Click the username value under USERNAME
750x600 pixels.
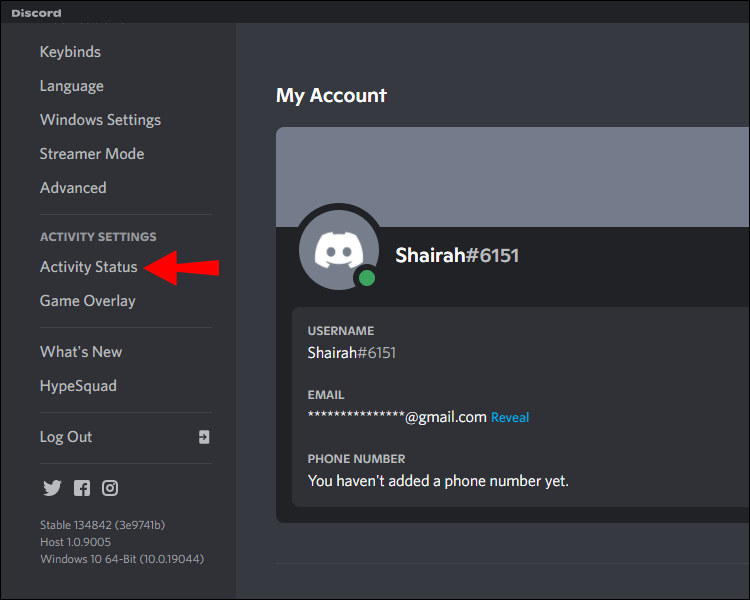[x=352, y=353]
